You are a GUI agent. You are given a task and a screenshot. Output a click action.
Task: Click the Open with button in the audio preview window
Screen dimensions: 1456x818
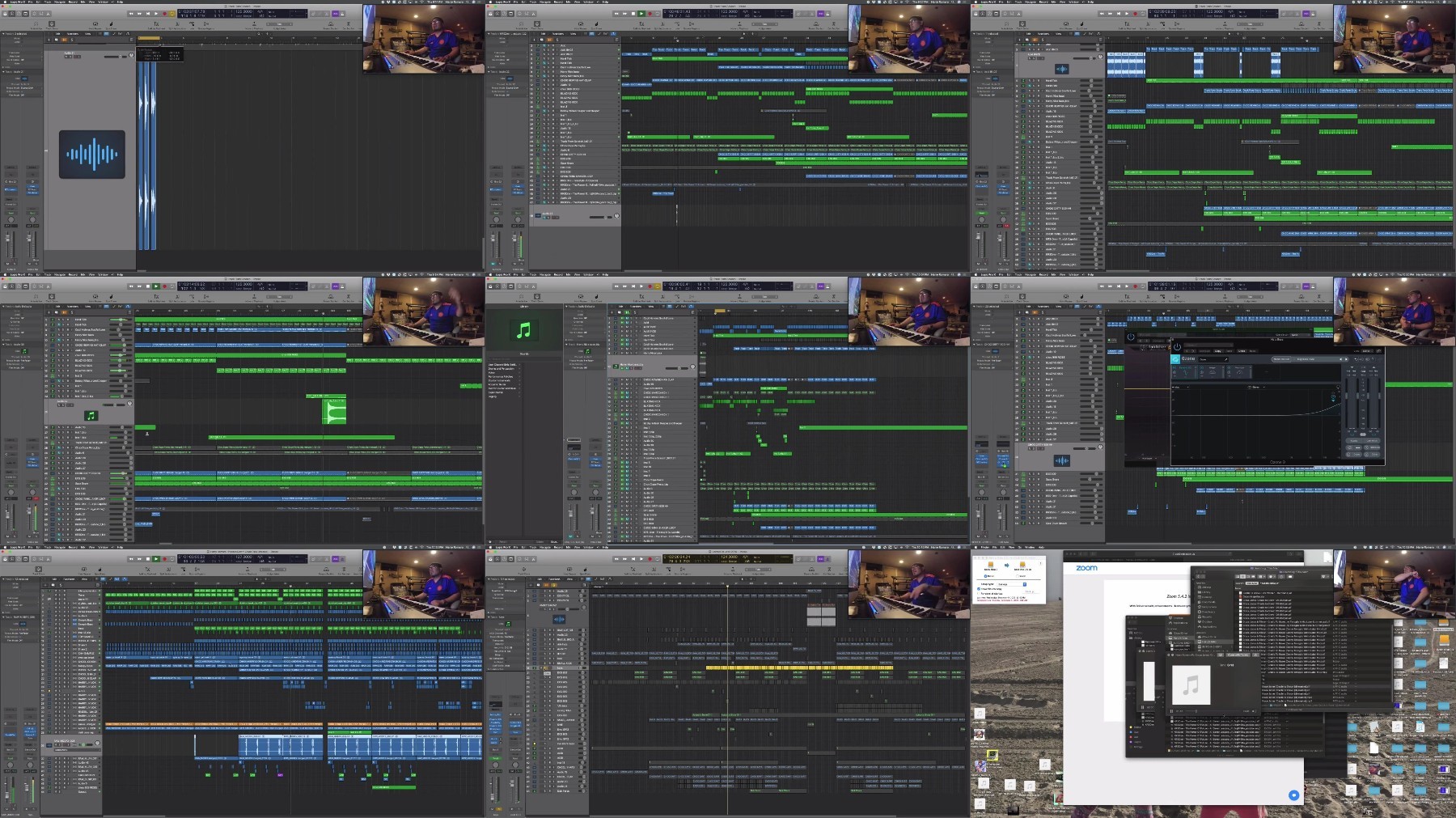point(1238,655)
